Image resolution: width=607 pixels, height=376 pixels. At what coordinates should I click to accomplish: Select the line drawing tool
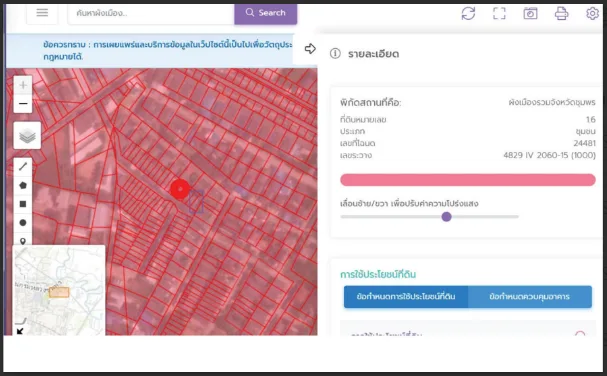pos(23,167)
